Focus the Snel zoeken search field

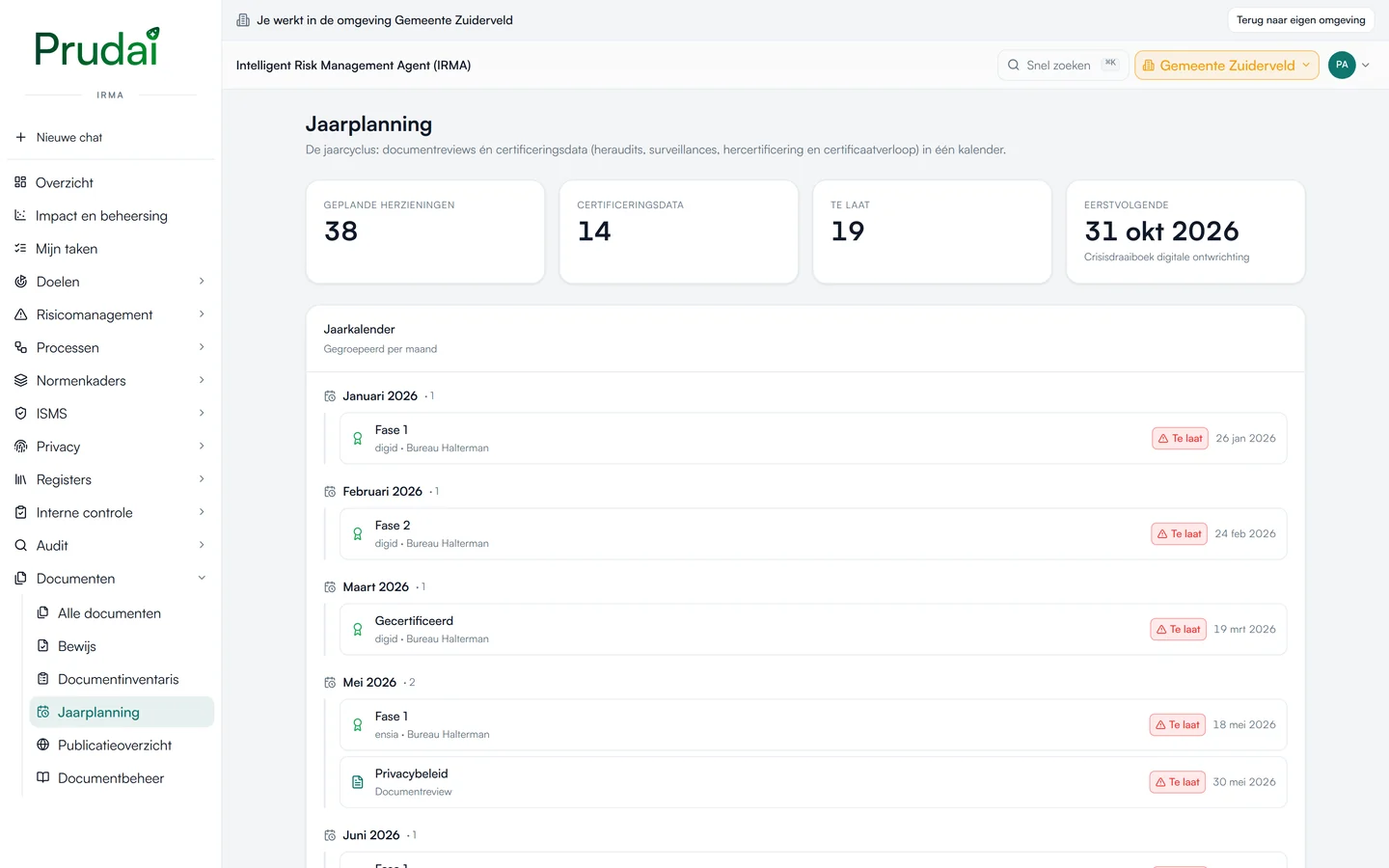click(x=1062, y=65)
